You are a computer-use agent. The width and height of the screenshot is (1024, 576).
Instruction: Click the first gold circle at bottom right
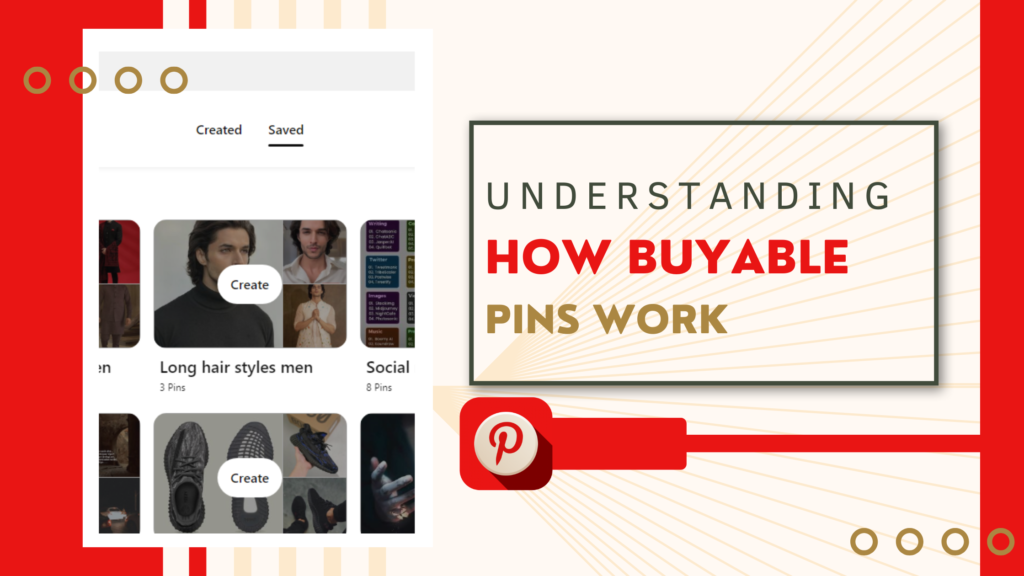click(x=864, y=541)
